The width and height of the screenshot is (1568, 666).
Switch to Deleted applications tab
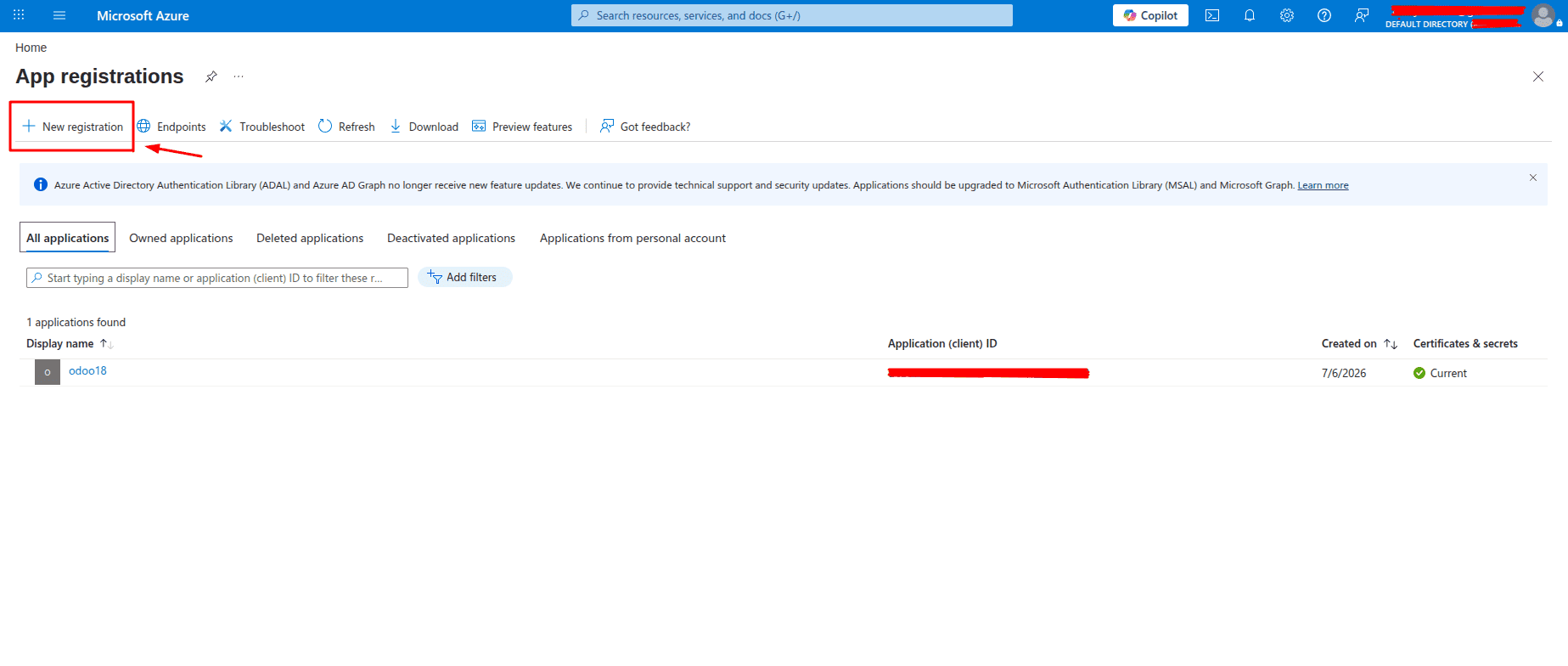click(310, 238)
